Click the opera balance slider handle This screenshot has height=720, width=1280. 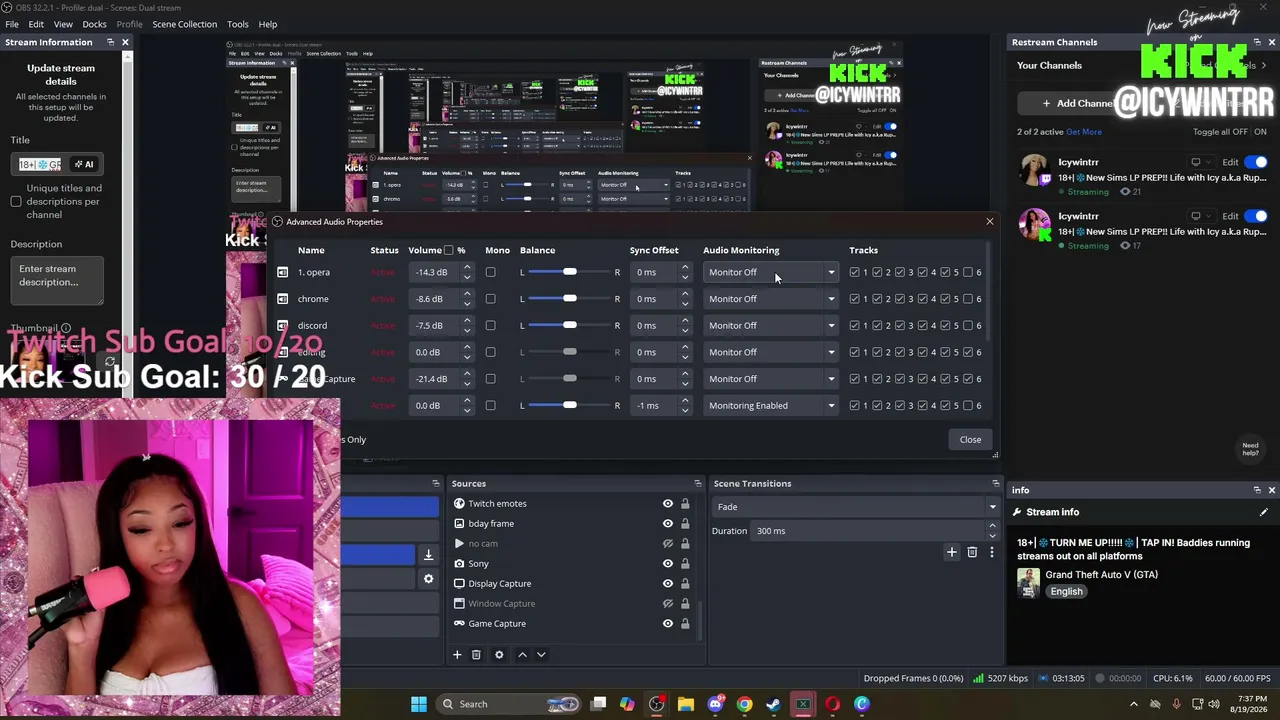tap(569, 272)
